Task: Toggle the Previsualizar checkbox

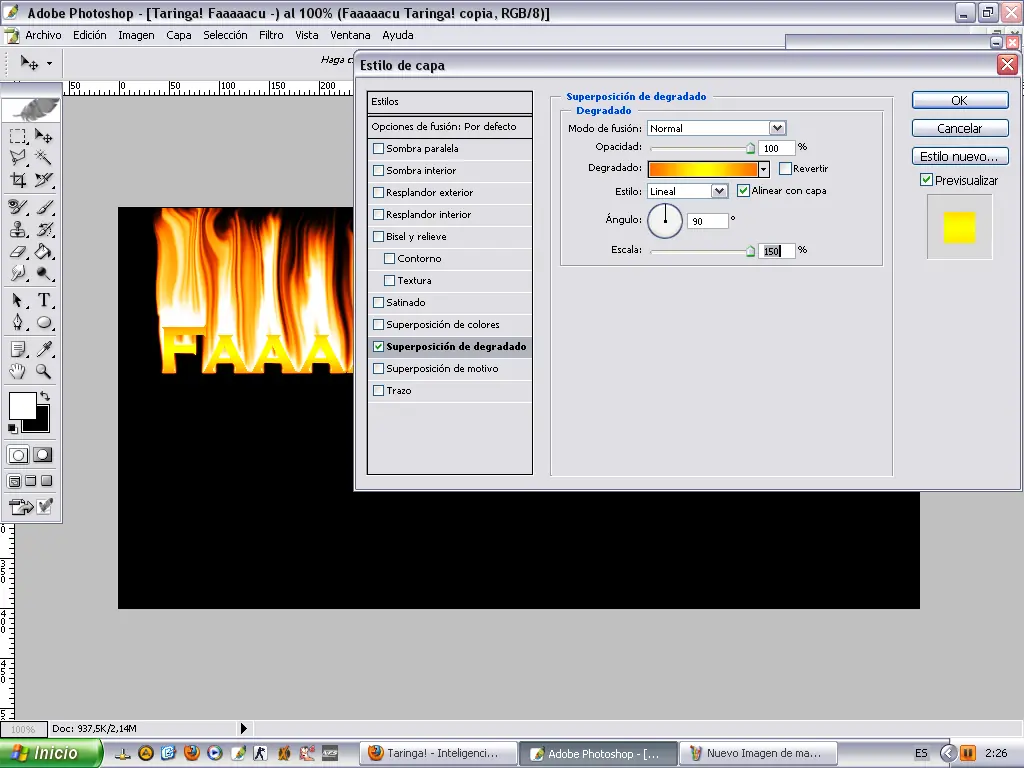Action: coord(926,180)
